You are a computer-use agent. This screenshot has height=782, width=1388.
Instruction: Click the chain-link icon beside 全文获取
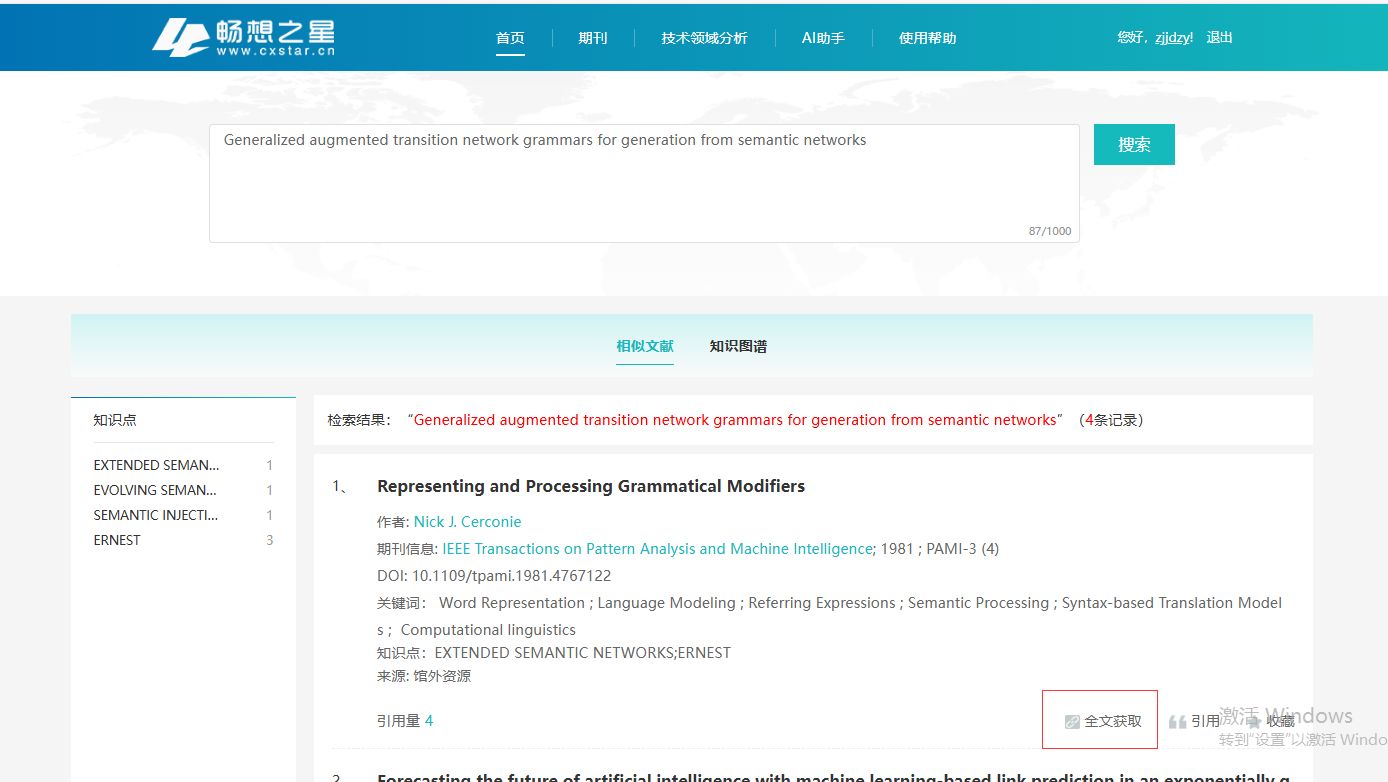click(x=1072, y=721)
